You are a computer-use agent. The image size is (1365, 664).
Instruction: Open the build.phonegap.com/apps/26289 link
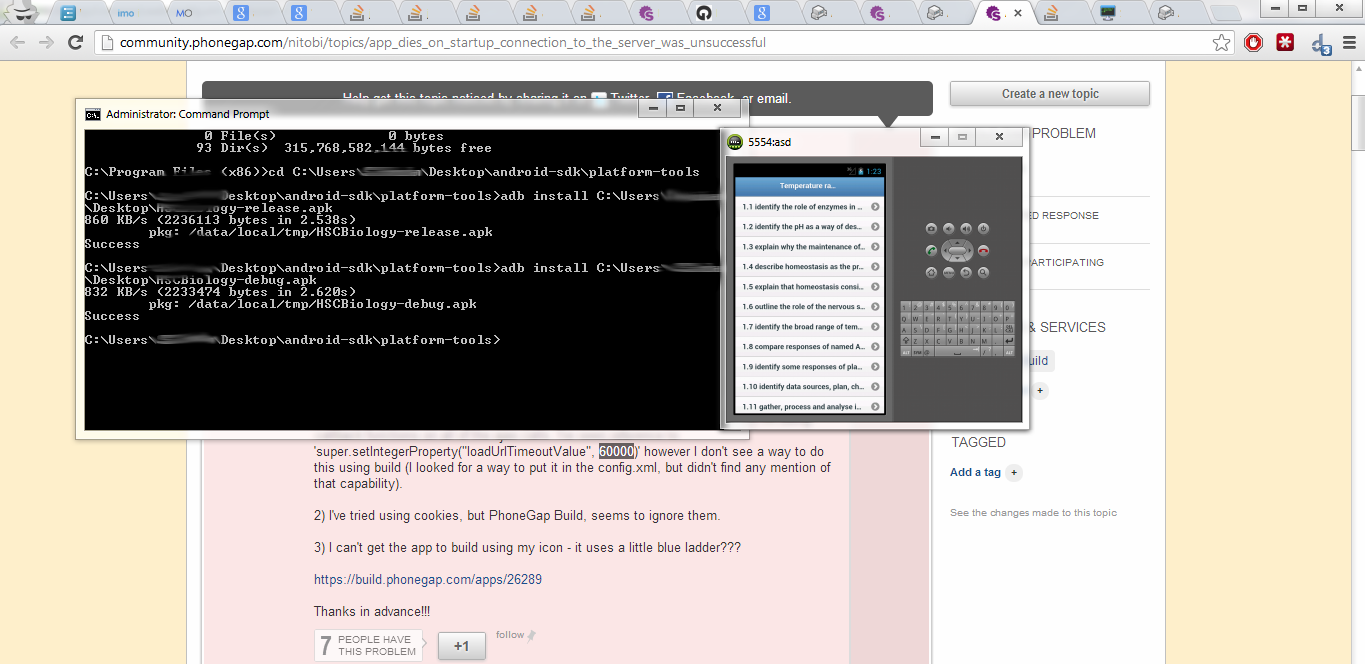pyautogui.click(x=428, y=580)
